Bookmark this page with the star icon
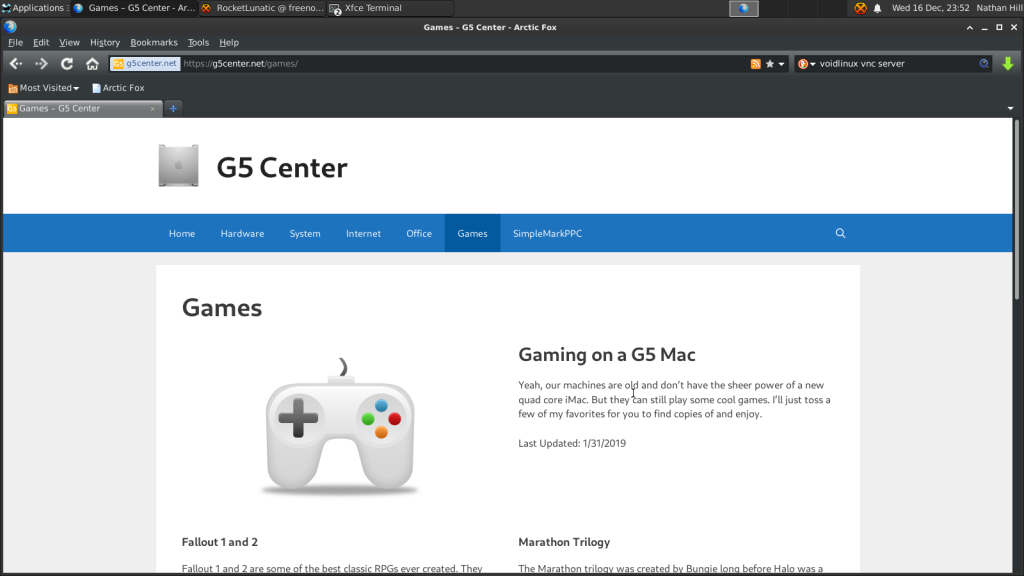 point(770,63)
